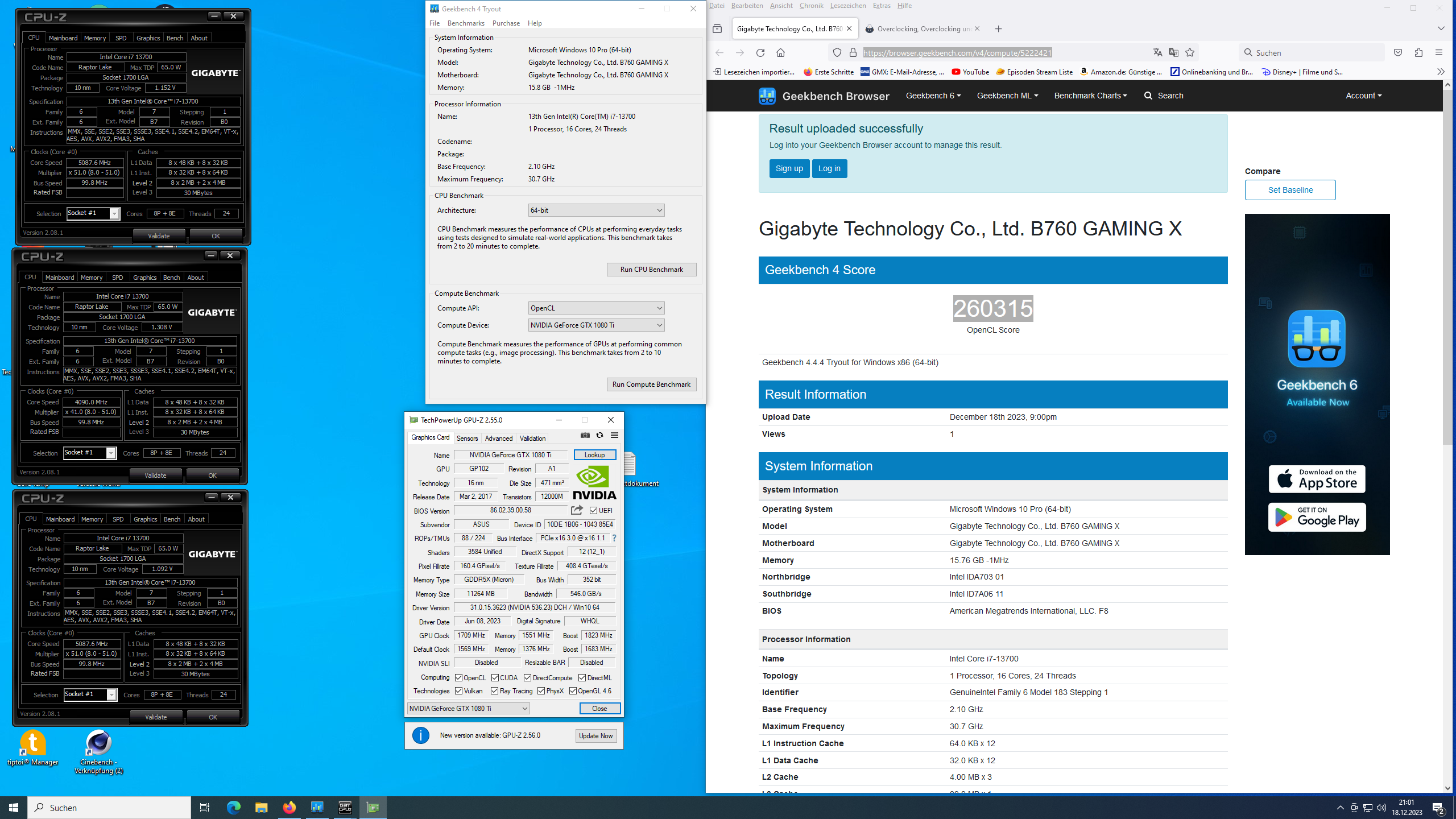This screenshot has width=1456, height=819.
Task: Switch to the Advanced tab in GPU-Z
Action: click(x=498, y=438)
